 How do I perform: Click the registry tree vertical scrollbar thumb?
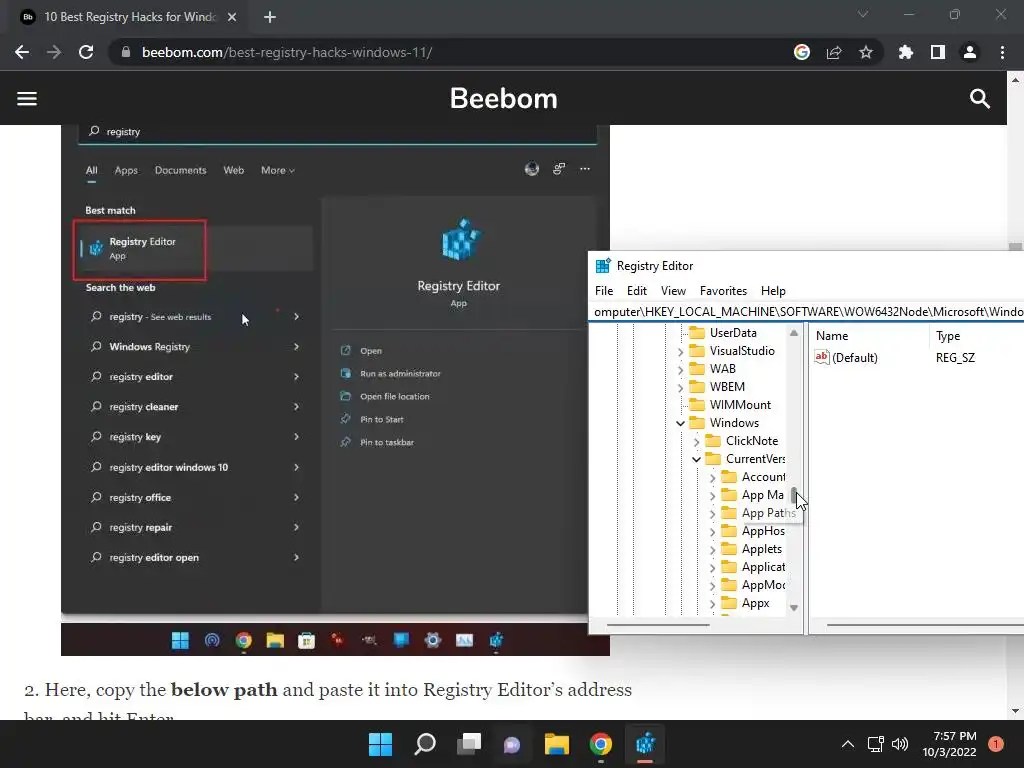pos(793,495)
